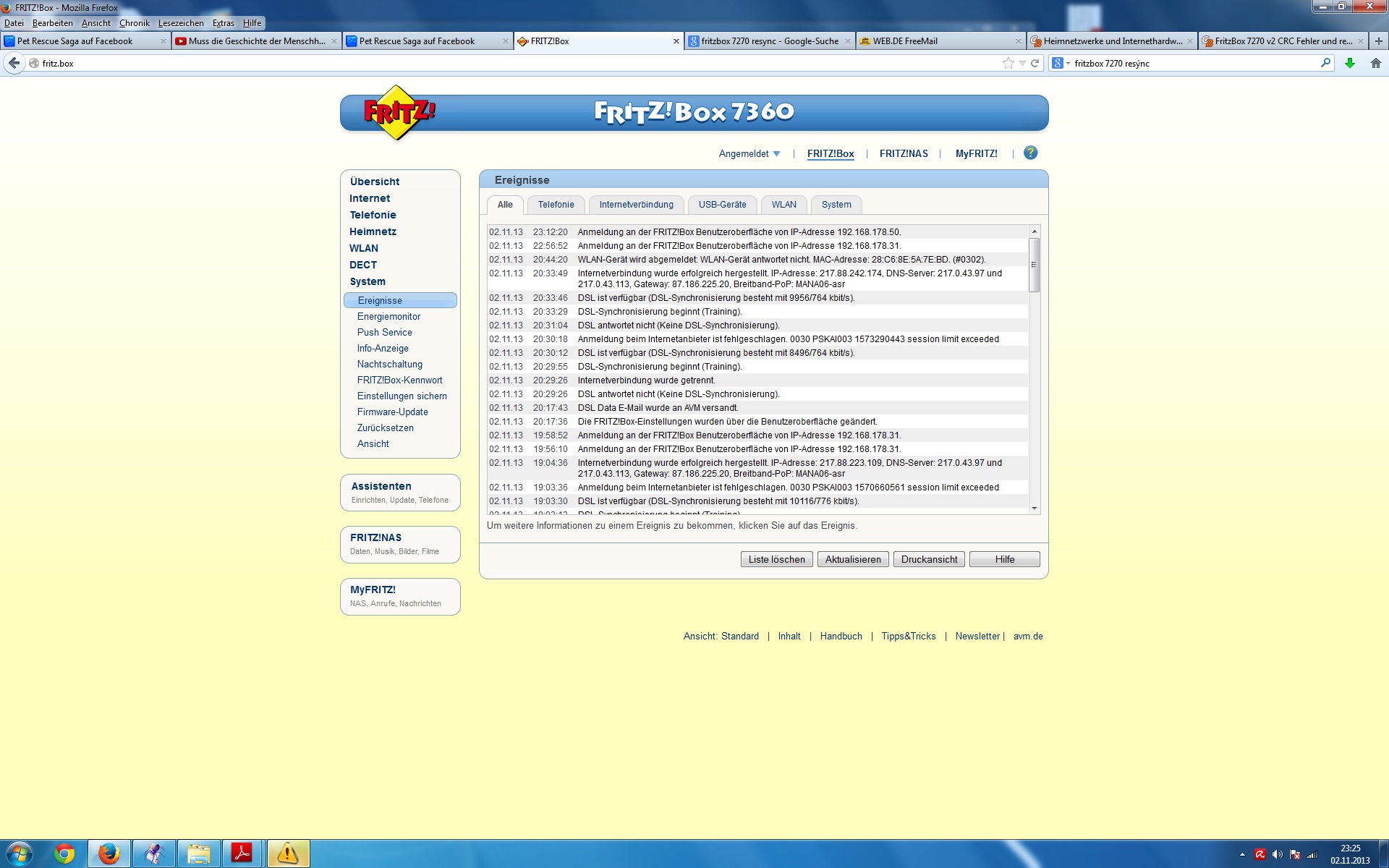Image resolution: width=1389 pixels, height=868 pixels.
Task: Click Adobe Reader taskbar icon
Action: 241,854
